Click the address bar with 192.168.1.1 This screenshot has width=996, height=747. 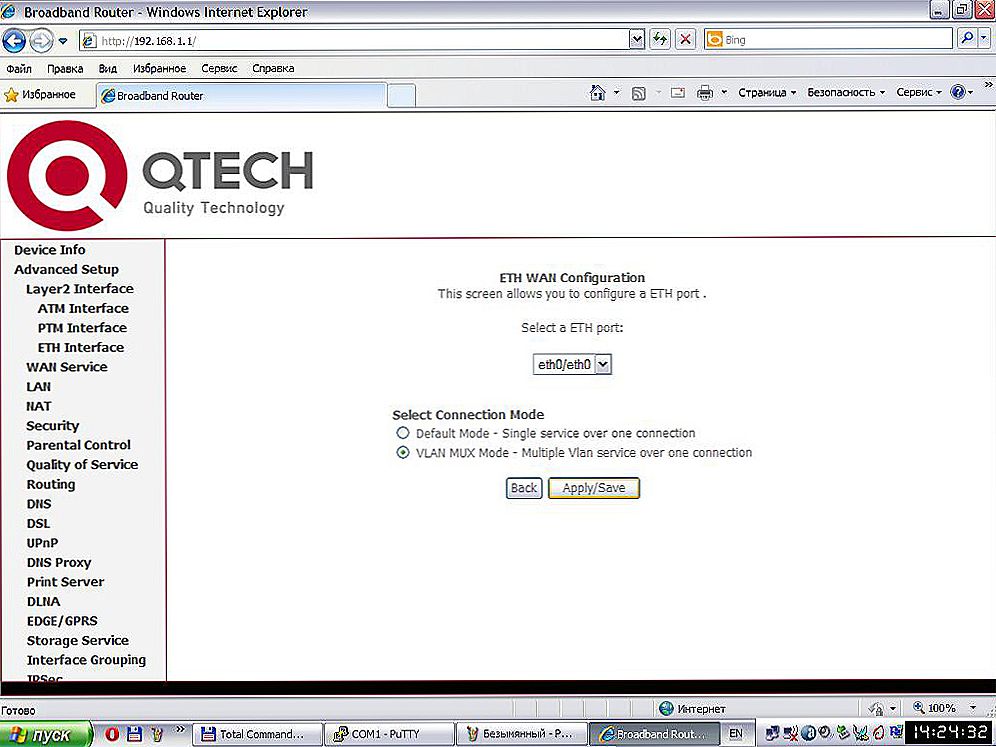pos(354,41)
